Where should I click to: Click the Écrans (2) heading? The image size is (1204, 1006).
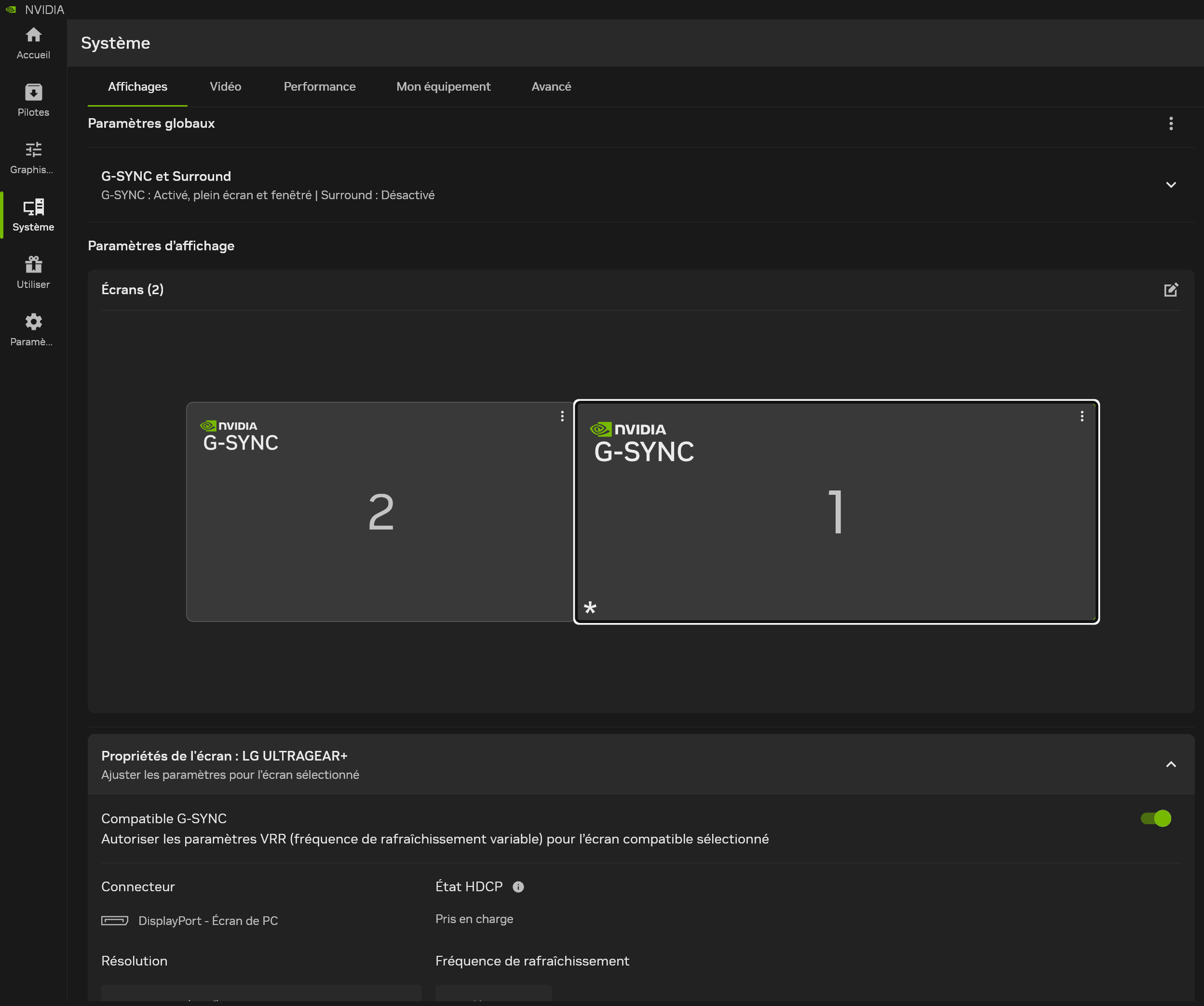click(x=133, y=290)
